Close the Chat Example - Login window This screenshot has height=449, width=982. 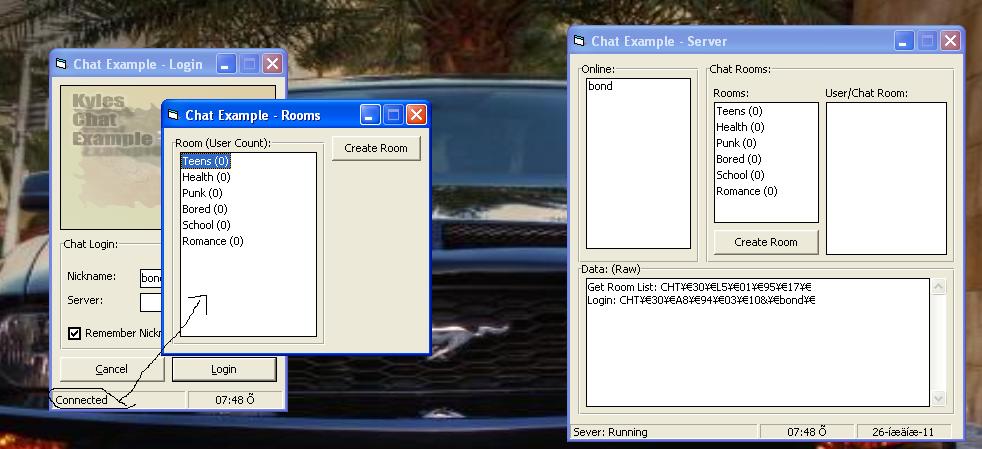[x=272, y=64]
